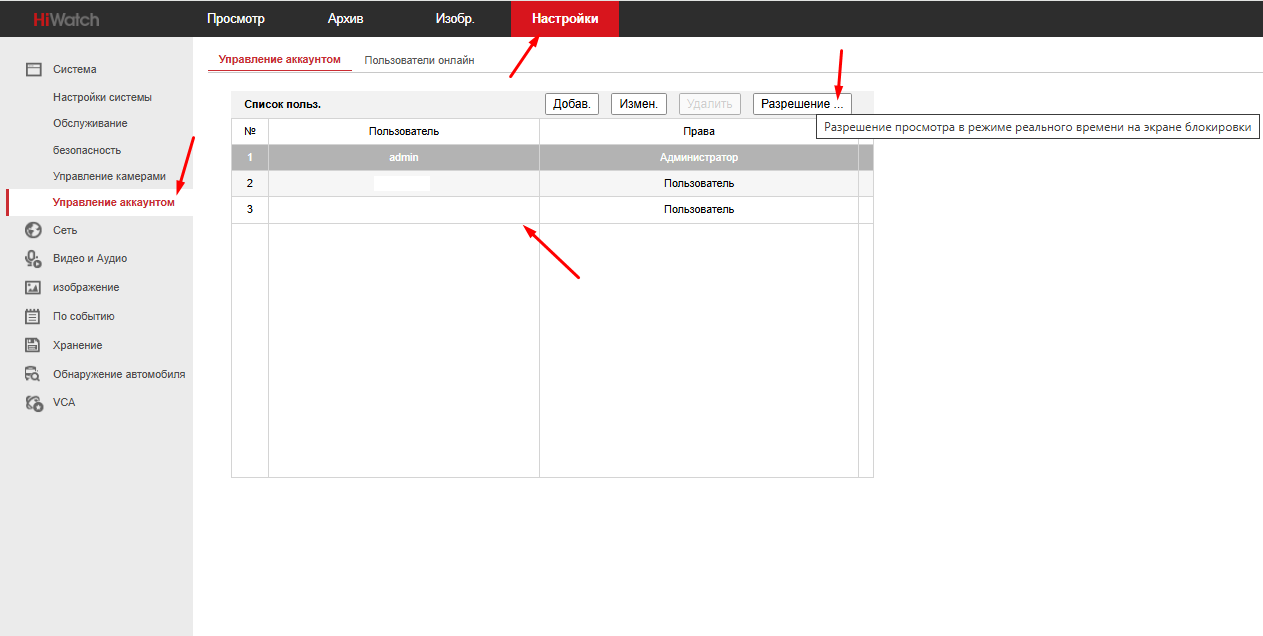Click the № column header
This screenshot has height=636, width=1263.
[250, 132]
